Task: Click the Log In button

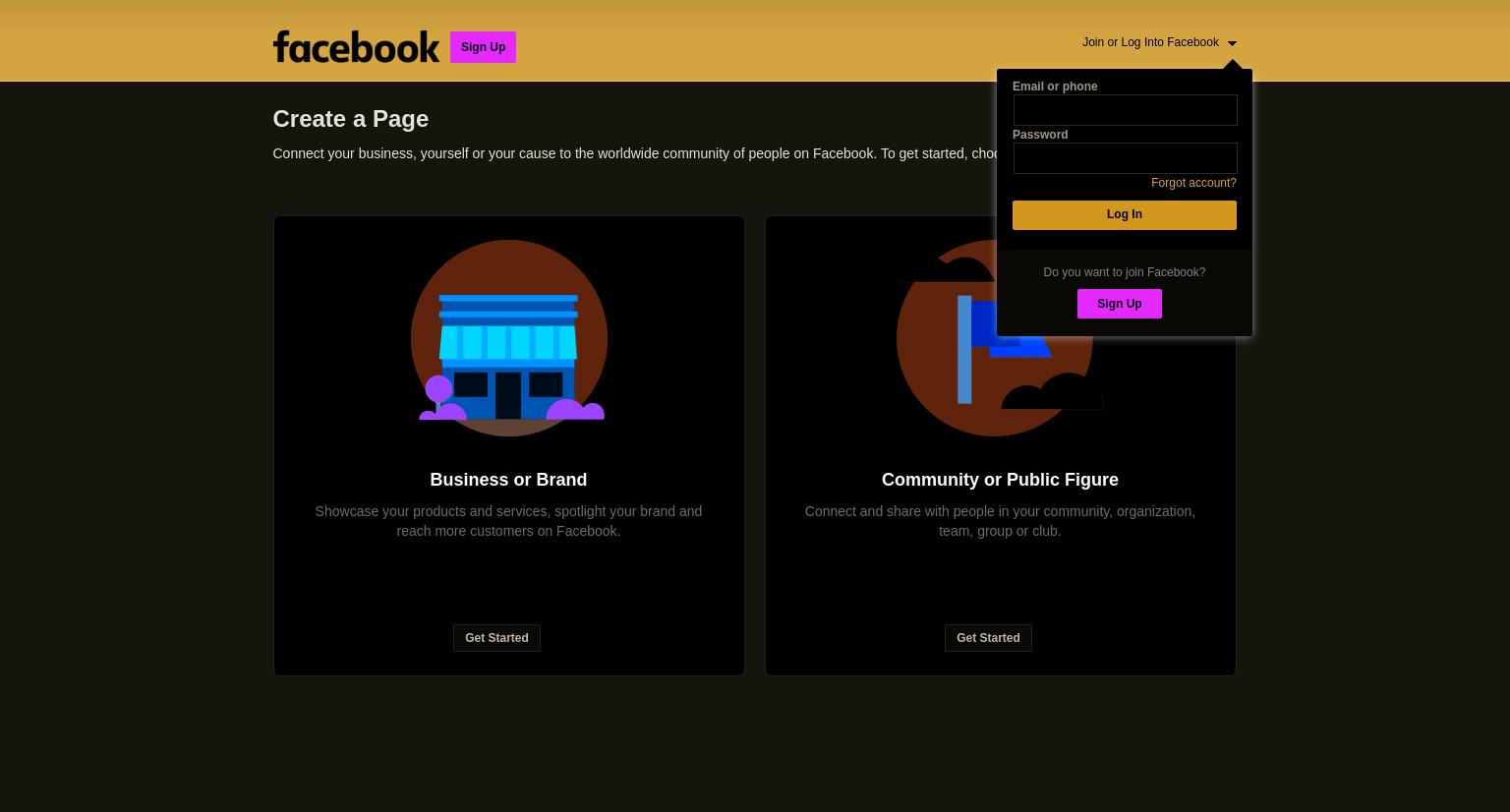Action: (x=1125, y=215)
